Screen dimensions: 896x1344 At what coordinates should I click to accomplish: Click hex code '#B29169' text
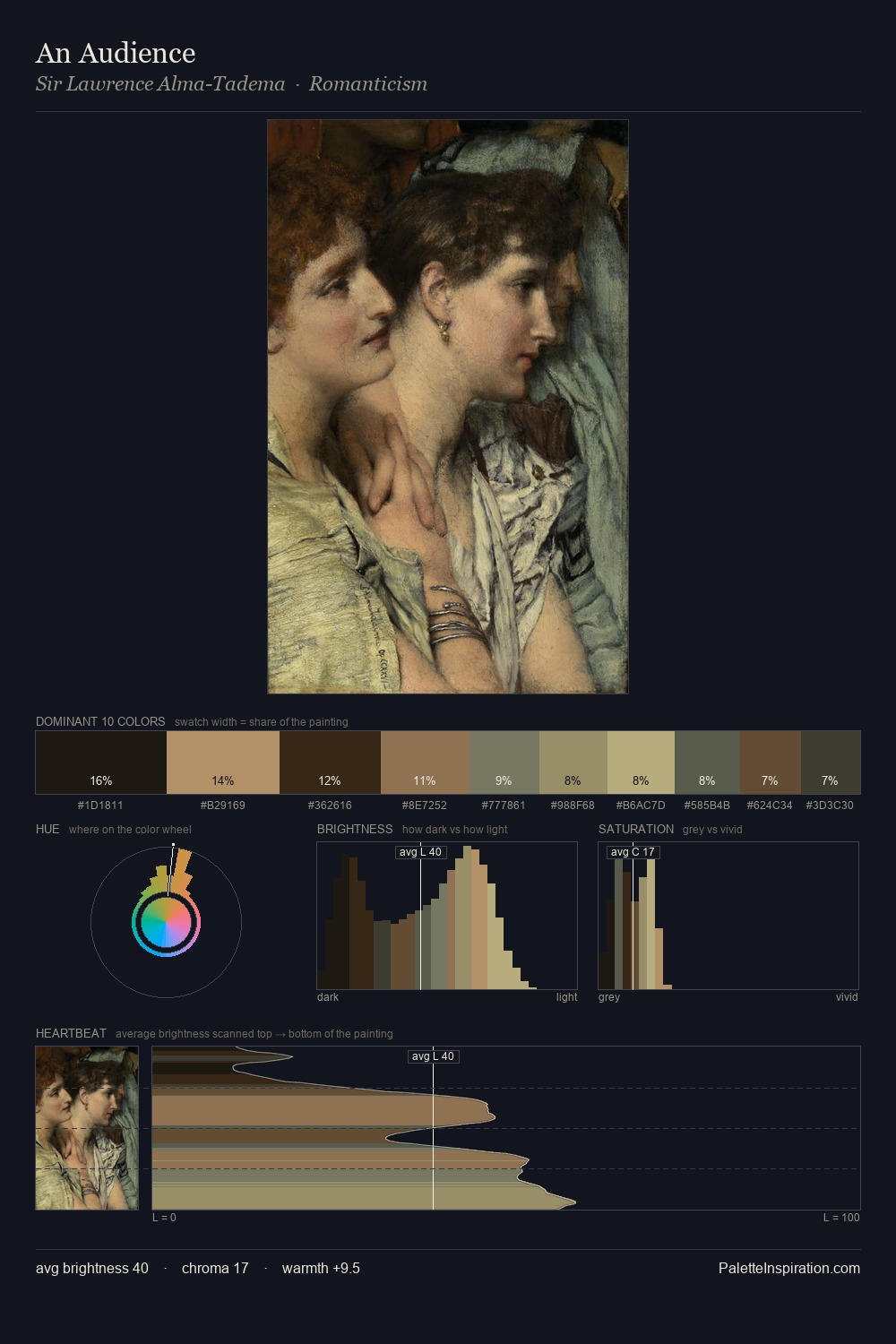pos(223,806)
